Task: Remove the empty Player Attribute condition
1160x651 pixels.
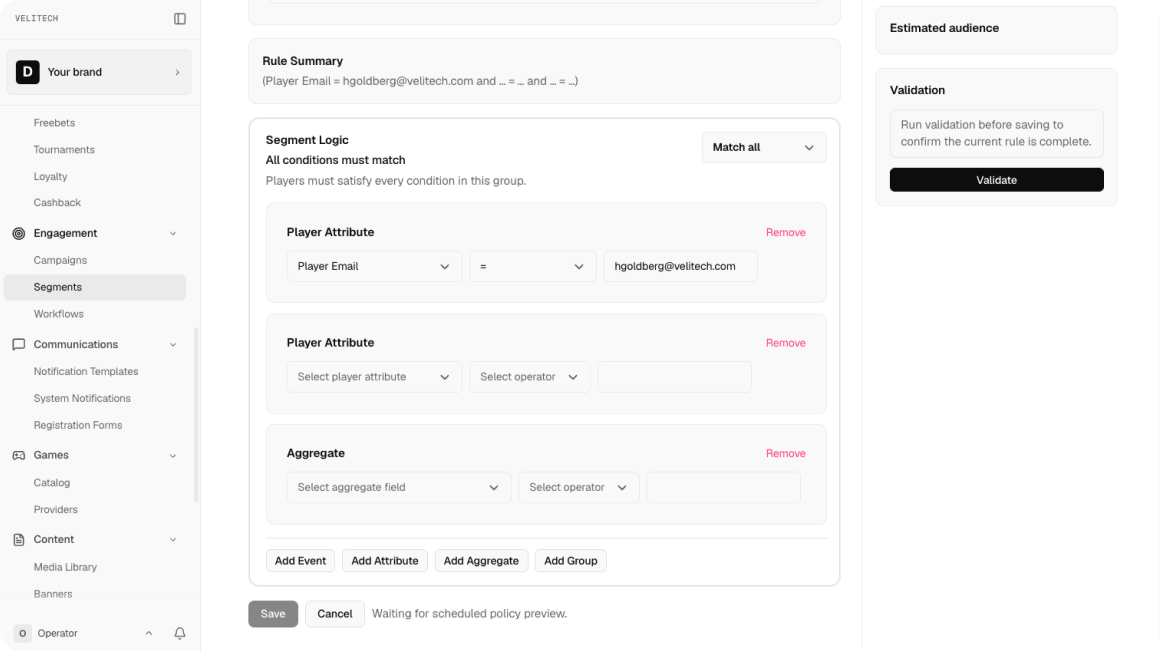Action: point(786,343)
